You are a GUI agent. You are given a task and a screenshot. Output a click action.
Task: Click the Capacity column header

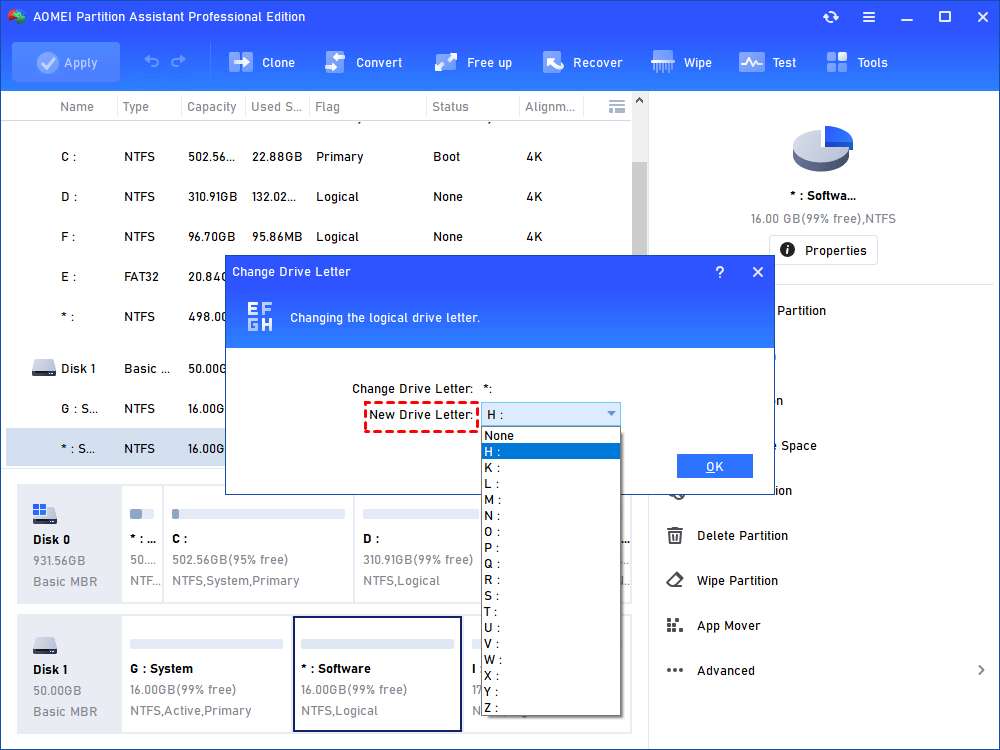point(212,107)
